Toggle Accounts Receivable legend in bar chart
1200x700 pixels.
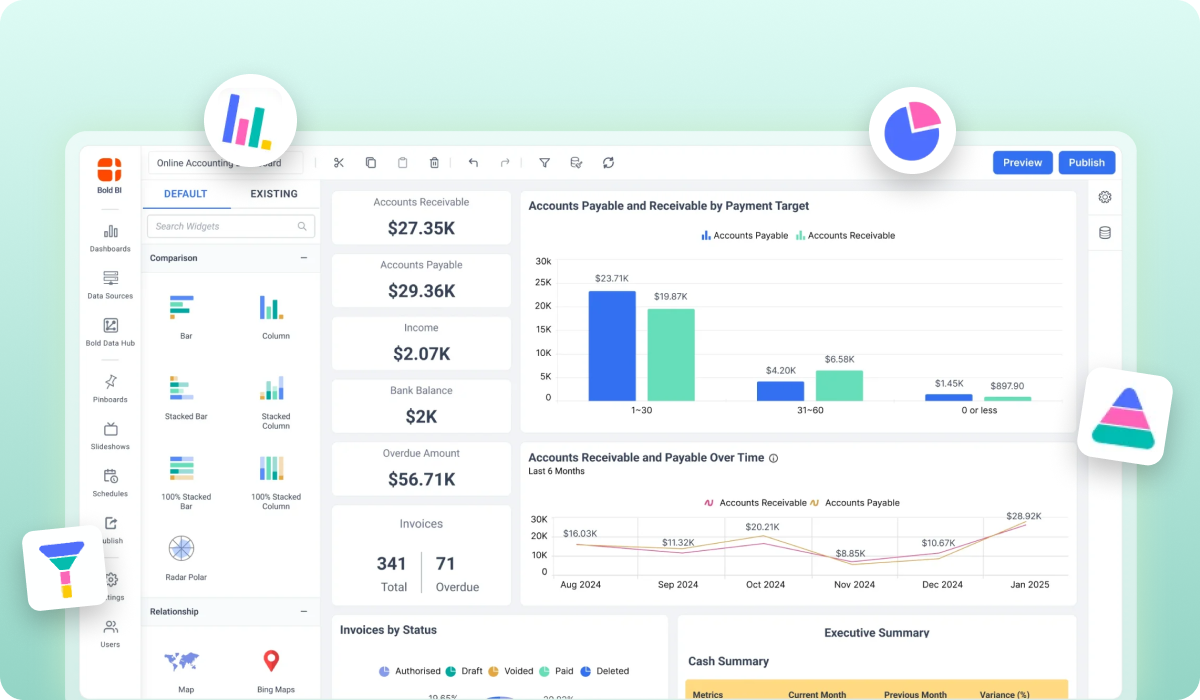point(845,236)
